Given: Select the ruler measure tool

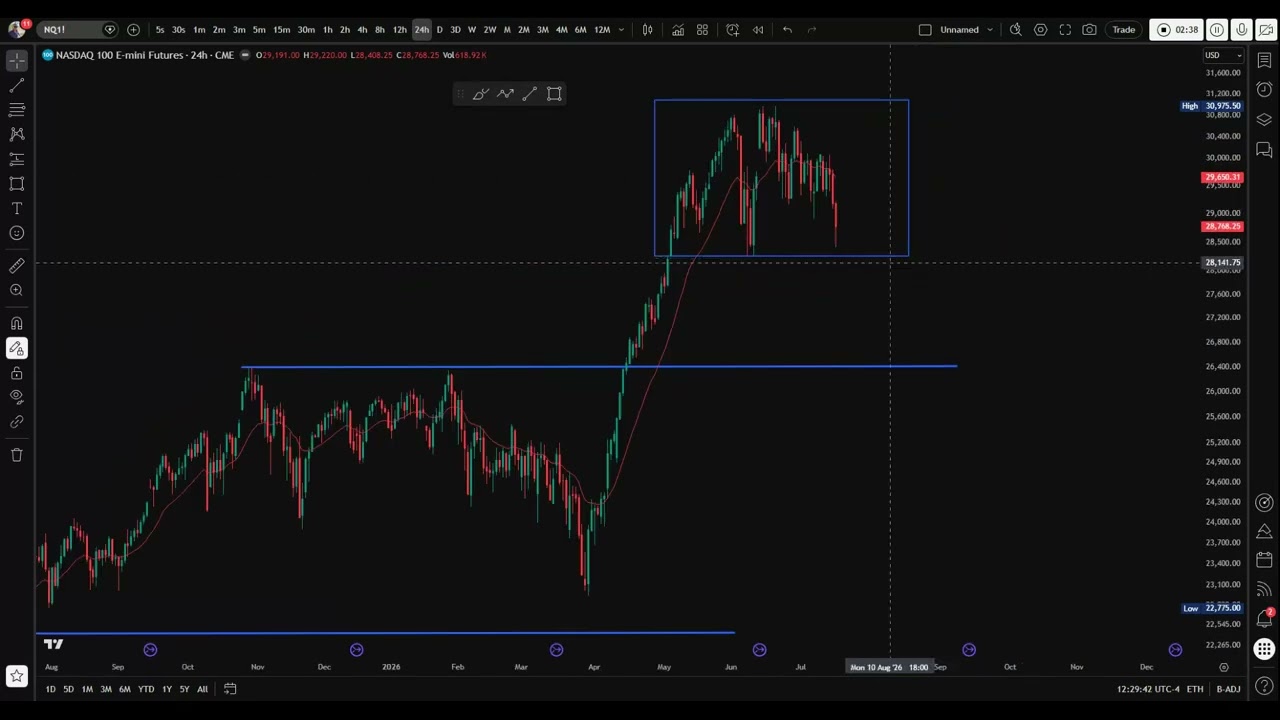Looking at the screenshot, I should 17,266.
